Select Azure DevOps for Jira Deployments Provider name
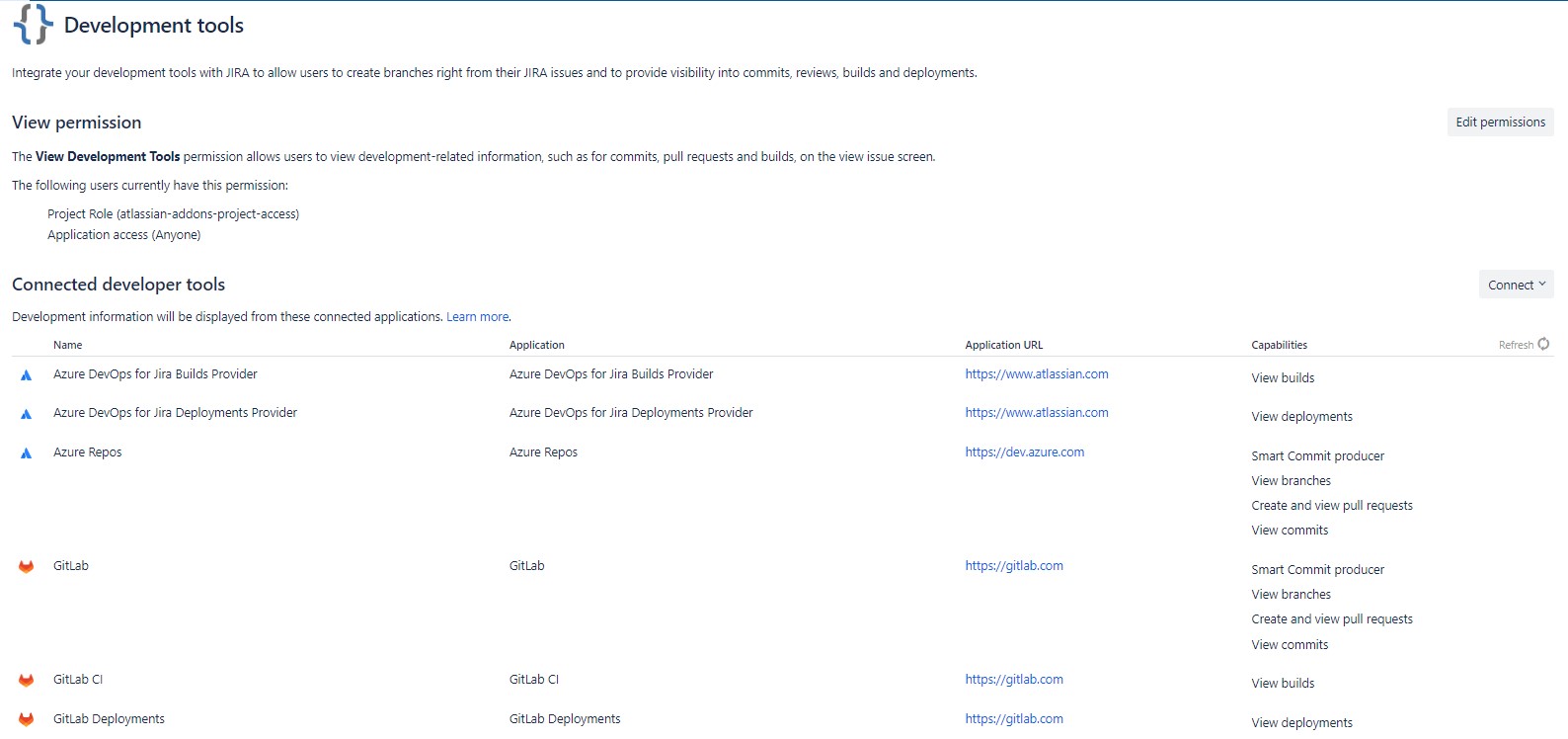1568x739 pixels. coord(175,413)
